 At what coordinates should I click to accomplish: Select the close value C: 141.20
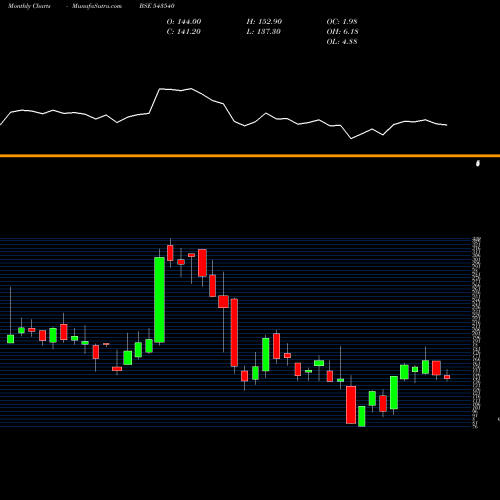183,31
